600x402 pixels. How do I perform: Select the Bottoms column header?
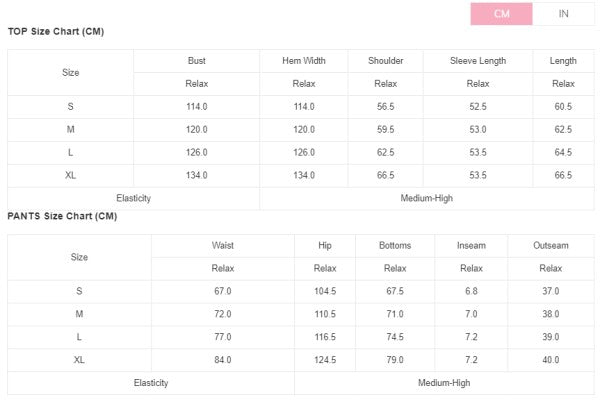point(395,245)
